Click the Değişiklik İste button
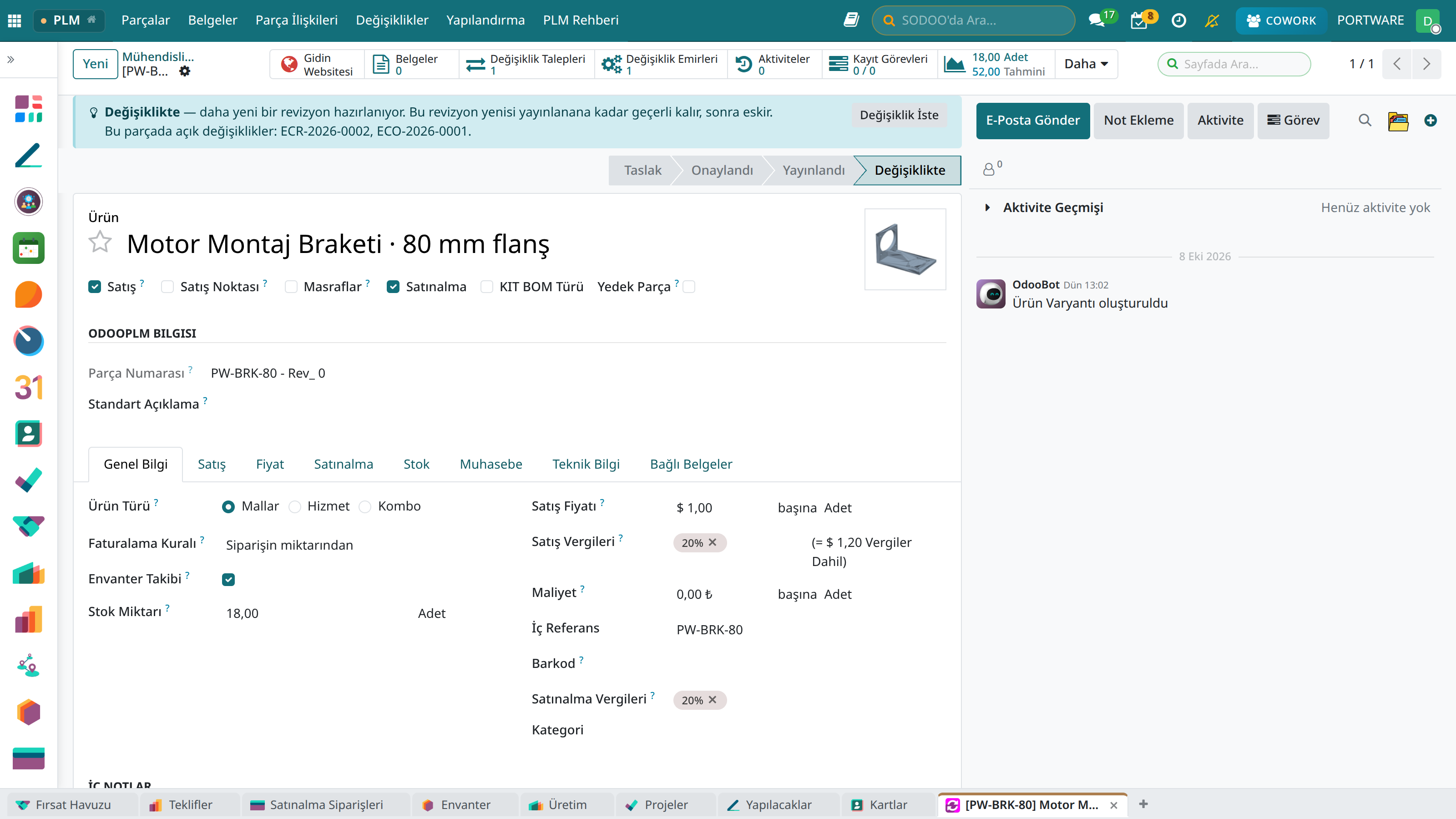 [899, 115]
